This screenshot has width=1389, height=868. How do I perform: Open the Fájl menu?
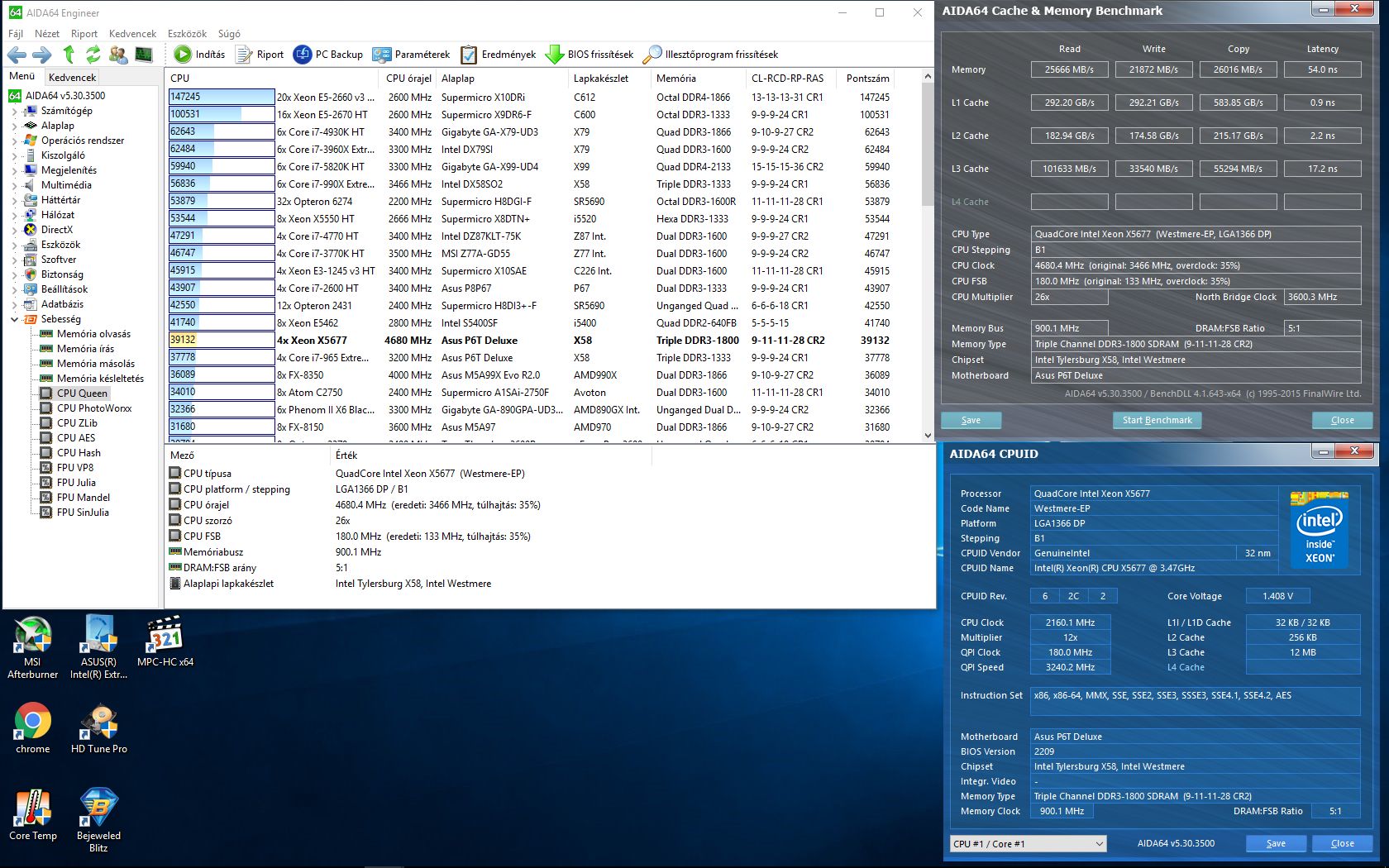[16, 34]
